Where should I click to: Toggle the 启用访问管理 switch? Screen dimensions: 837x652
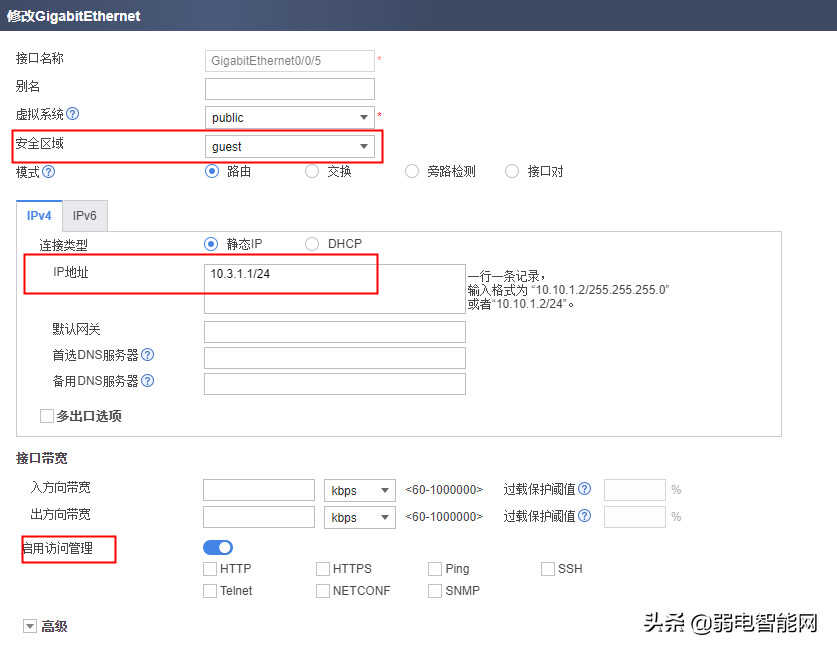[218, 547]
